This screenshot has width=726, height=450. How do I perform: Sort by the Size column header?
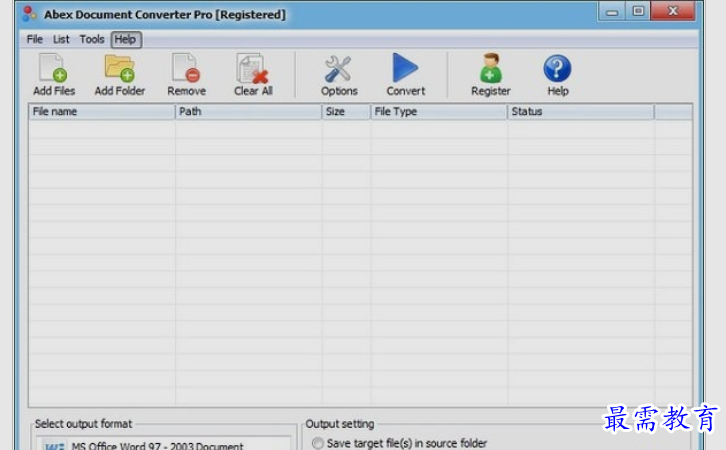pyautogui.click(x=346, y=112)
